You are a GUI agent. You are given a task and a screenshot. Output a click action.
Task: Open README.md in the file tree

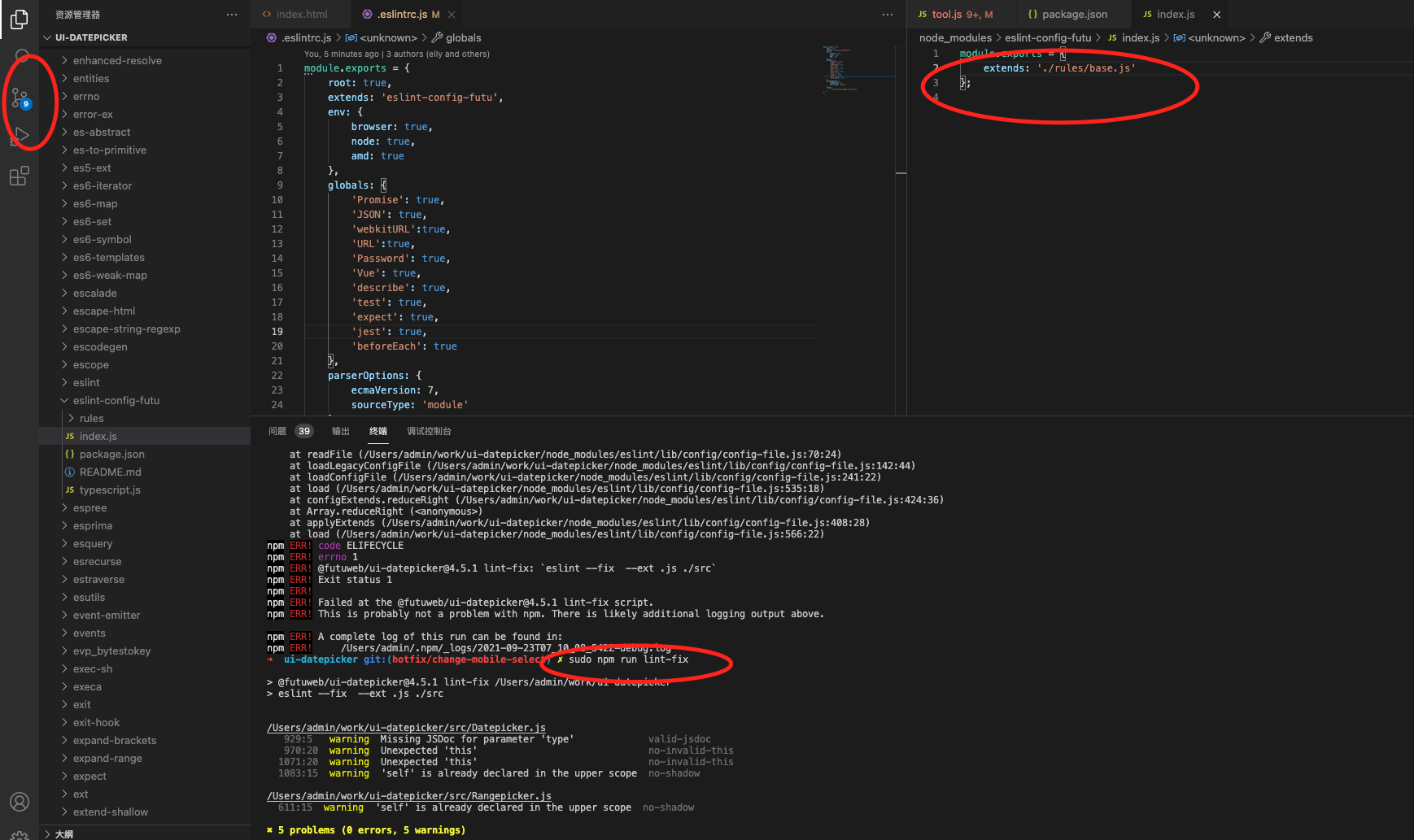coord(145,472)
